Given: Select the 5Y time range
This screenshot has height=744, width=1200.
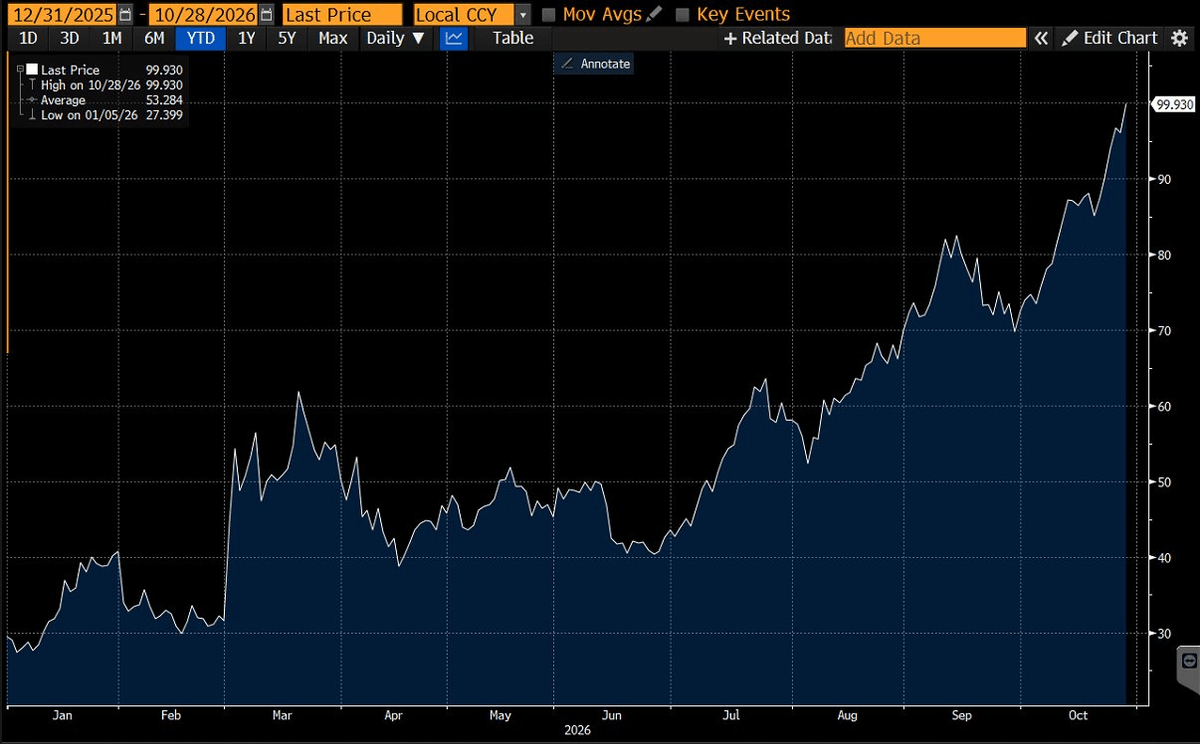Looking at the screenshot, I should point(288,38).
